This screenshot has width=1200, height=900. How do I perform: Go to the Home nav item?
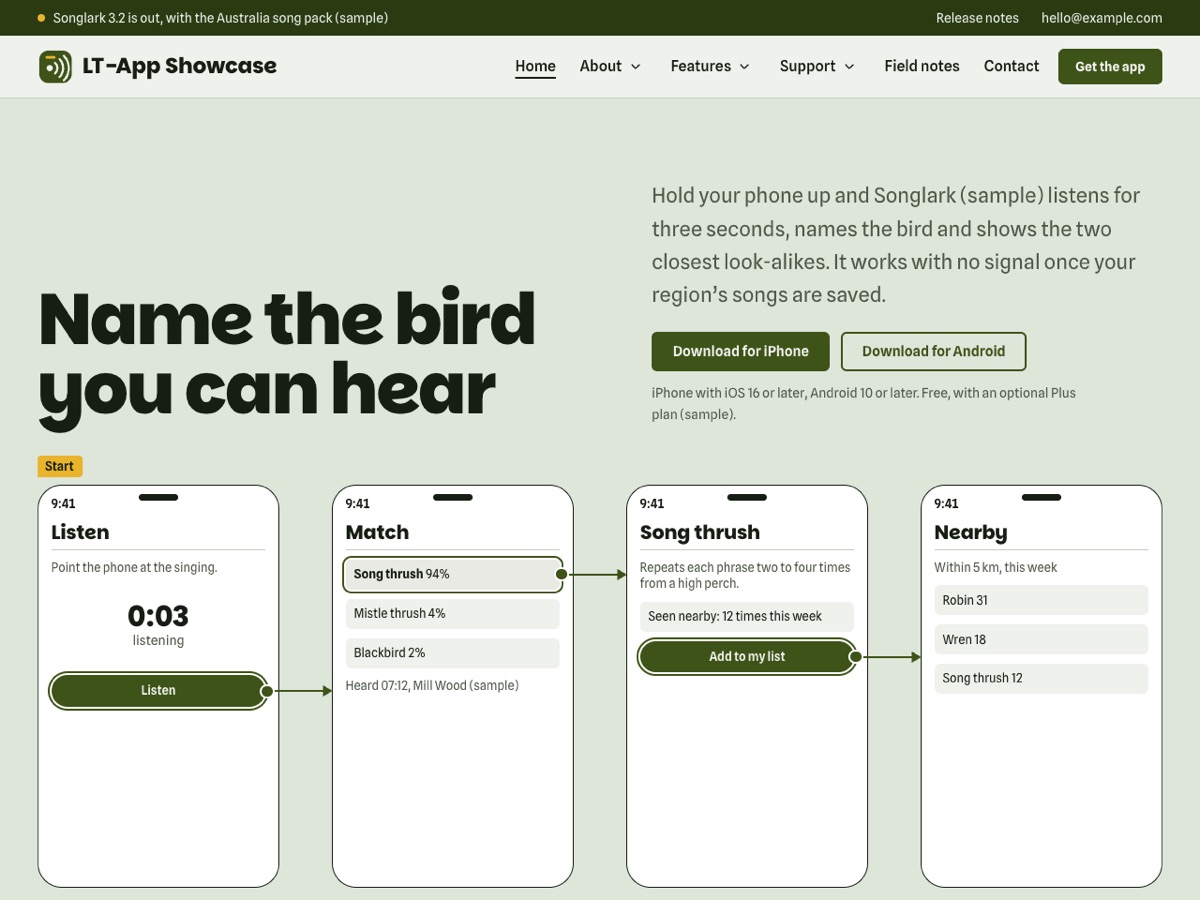[x=535, y=66]
